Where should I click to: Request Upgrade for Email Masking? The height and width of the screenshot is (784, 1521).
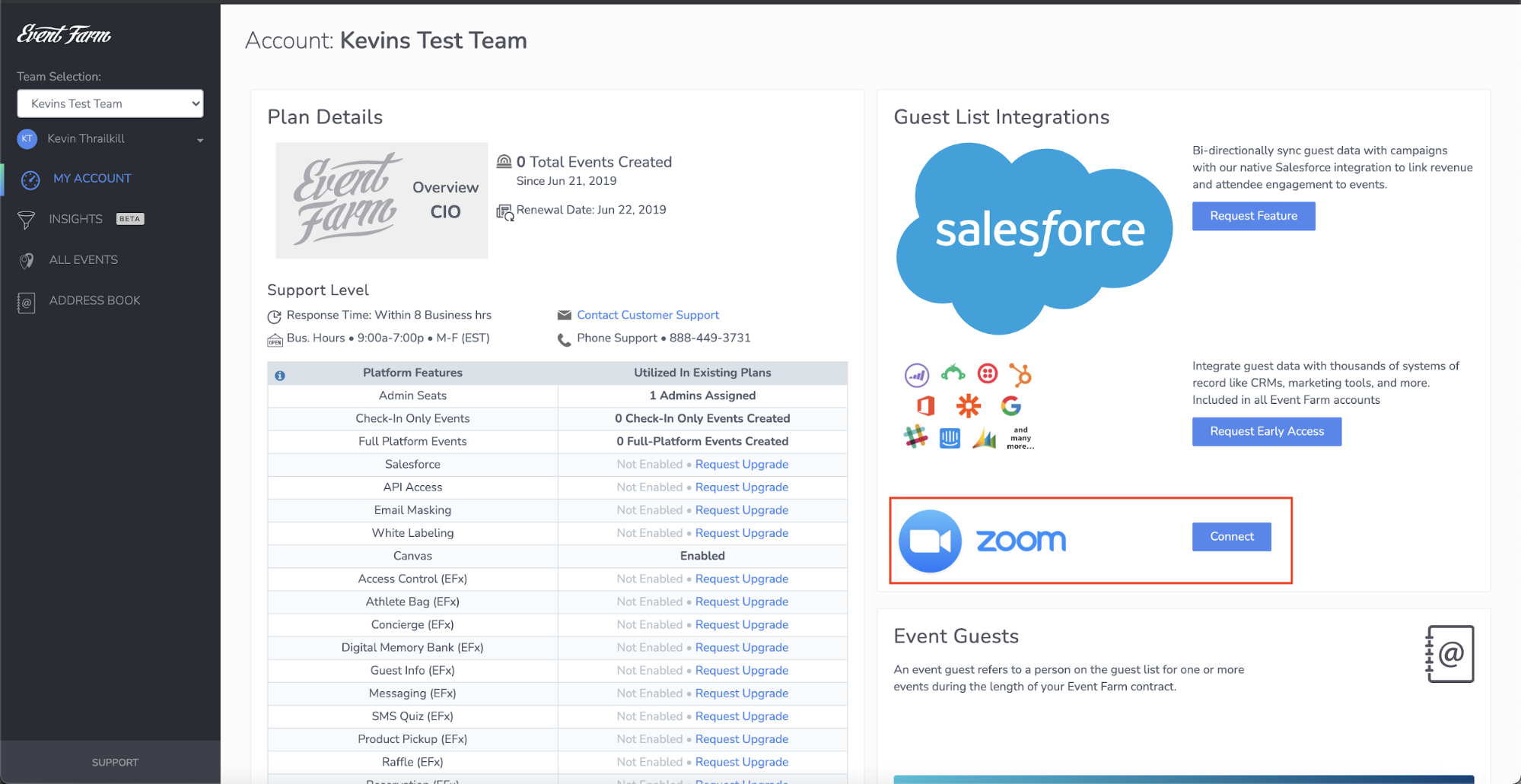tap(742, 509)
